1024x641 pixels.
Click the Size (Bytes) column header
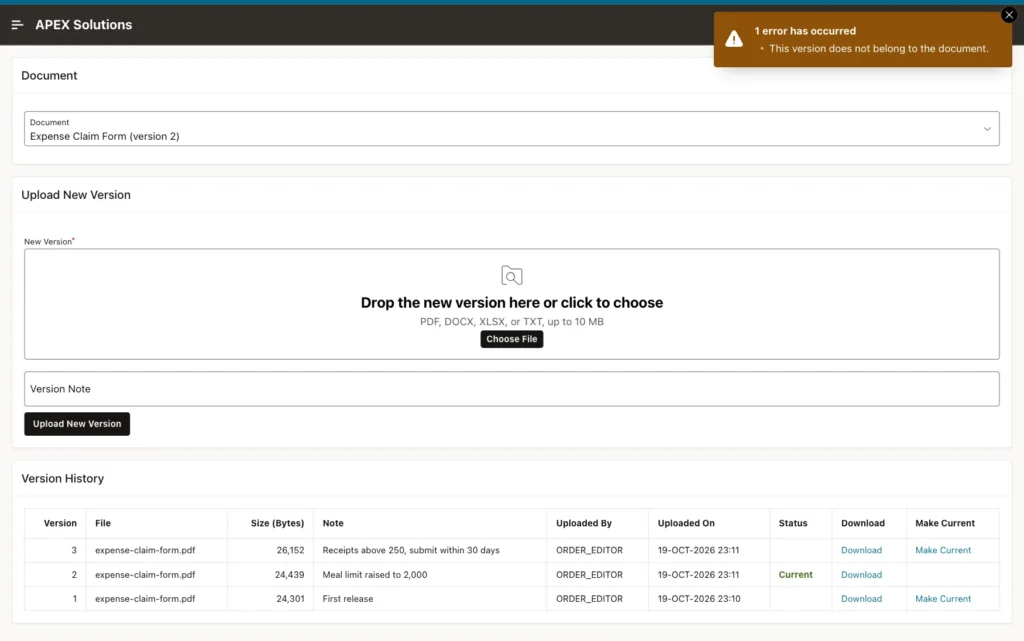click(x=277, y=523)
